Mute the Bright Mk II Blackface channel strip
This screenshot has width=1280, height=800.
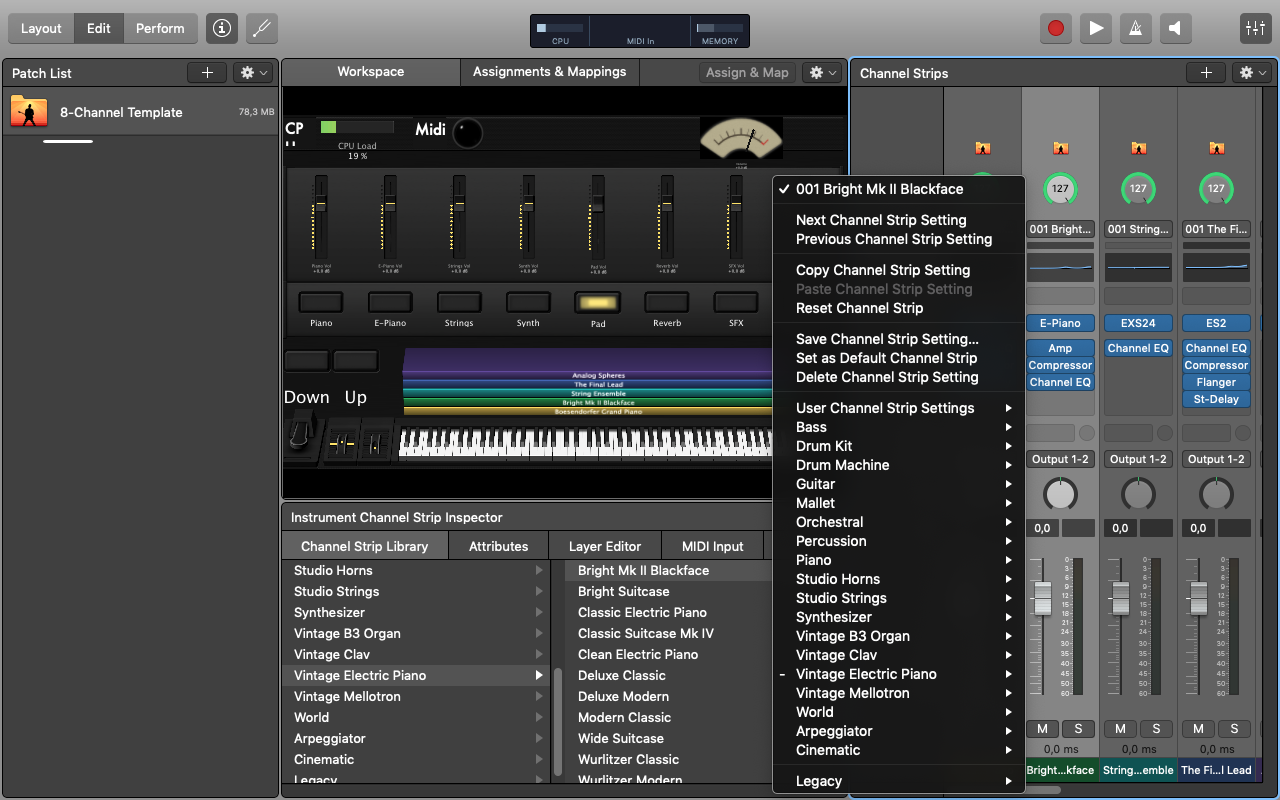[x=1043, y=728]
